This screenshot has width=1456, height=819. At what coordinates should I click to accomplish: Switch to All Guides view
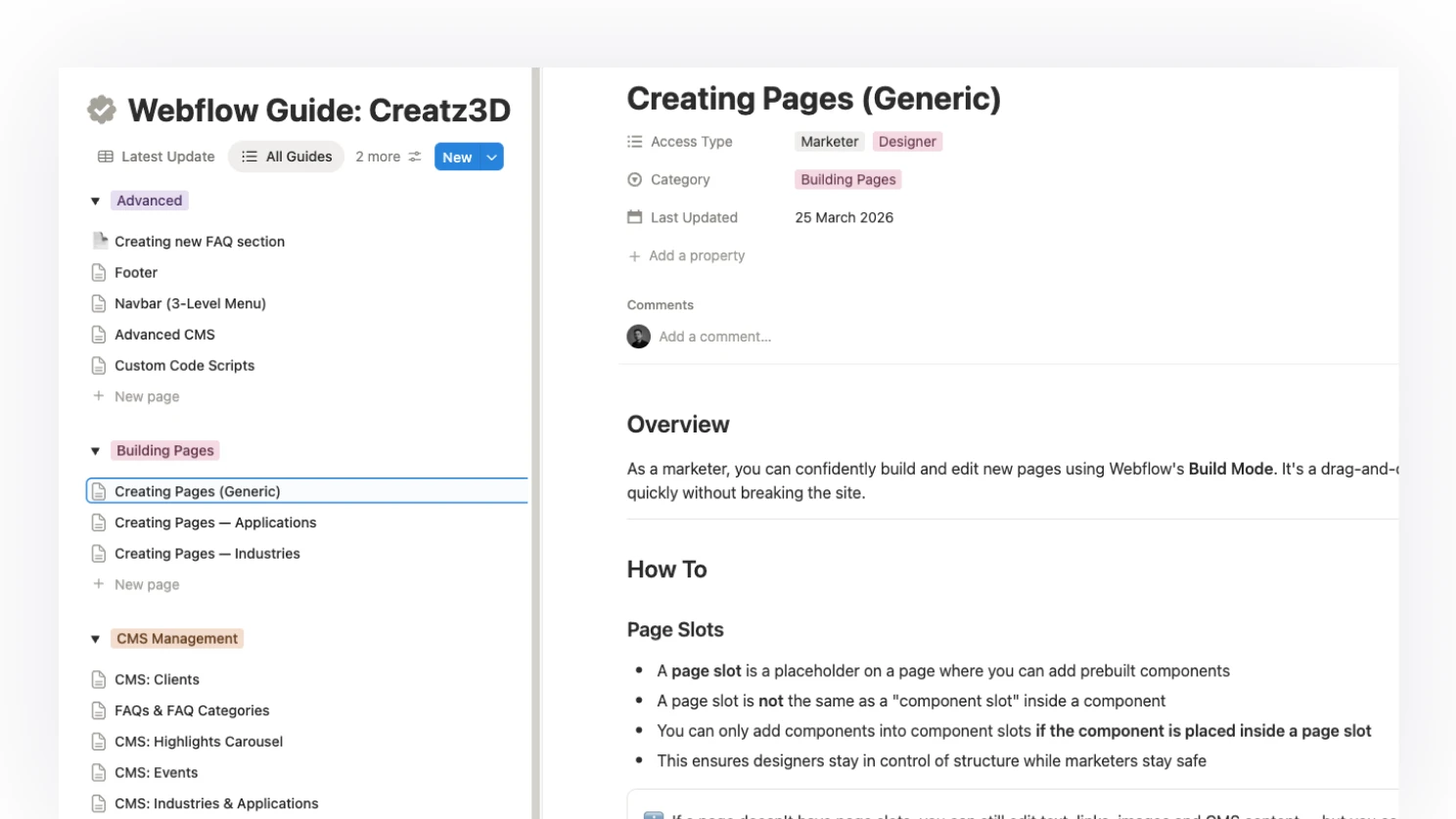point(287,157)
